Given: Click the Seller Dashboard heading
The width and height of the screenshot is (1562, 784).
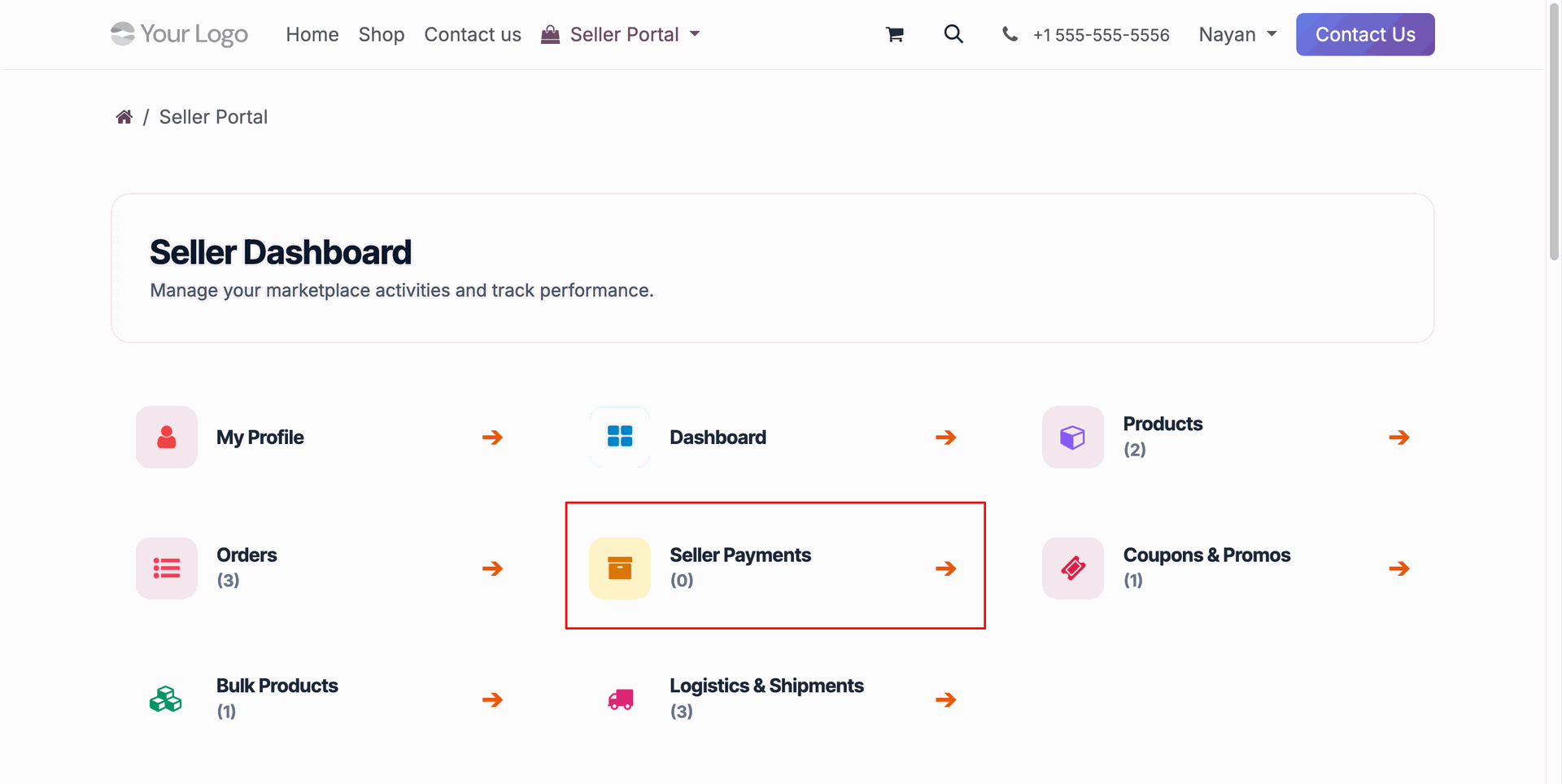Looking at the screenshot, I should click(x=281, y=252).
